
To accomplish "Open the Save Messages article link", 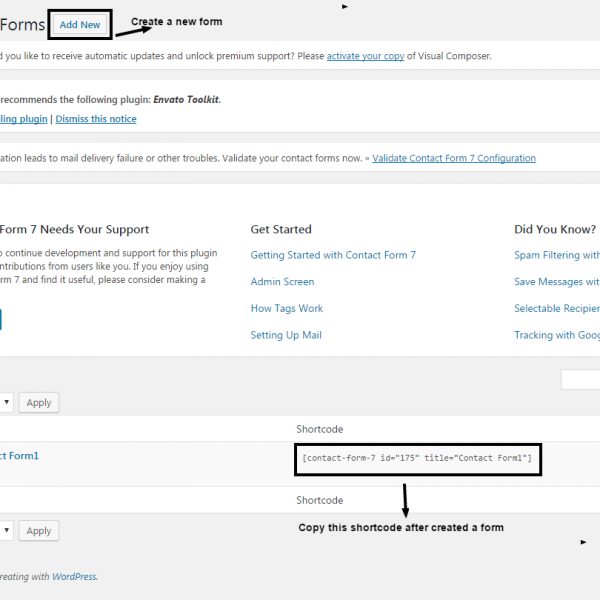I will click(556, 282).
